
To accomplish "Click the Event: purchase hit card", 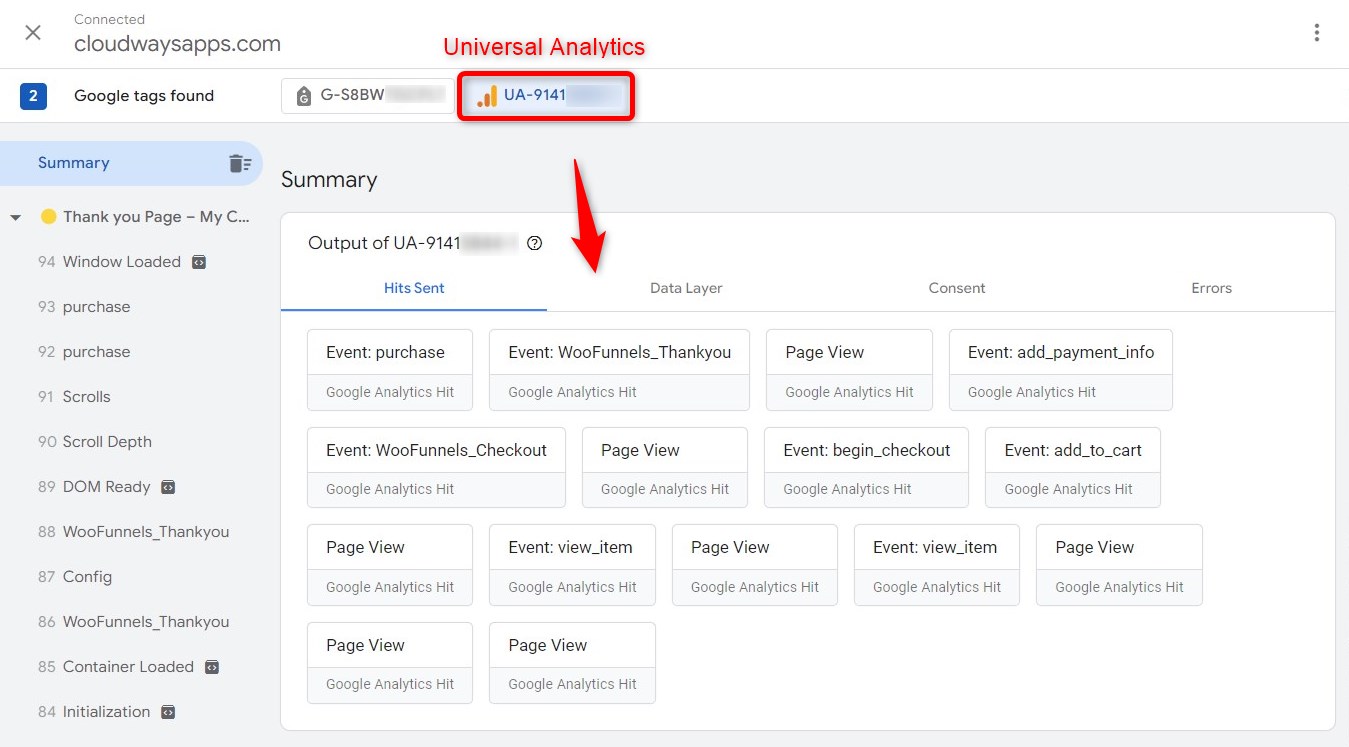I will (389, 369).
